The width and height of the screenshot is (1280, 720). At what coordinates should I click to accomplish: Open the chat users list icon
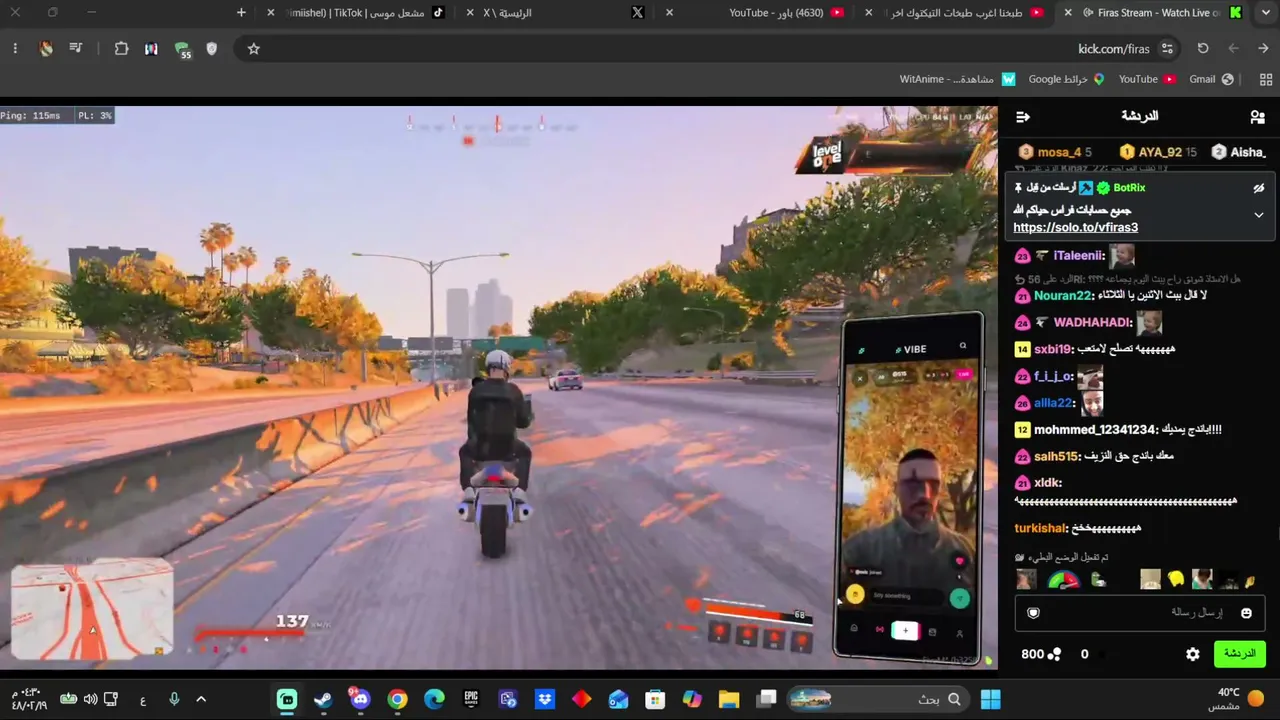tap(1257, 117)
